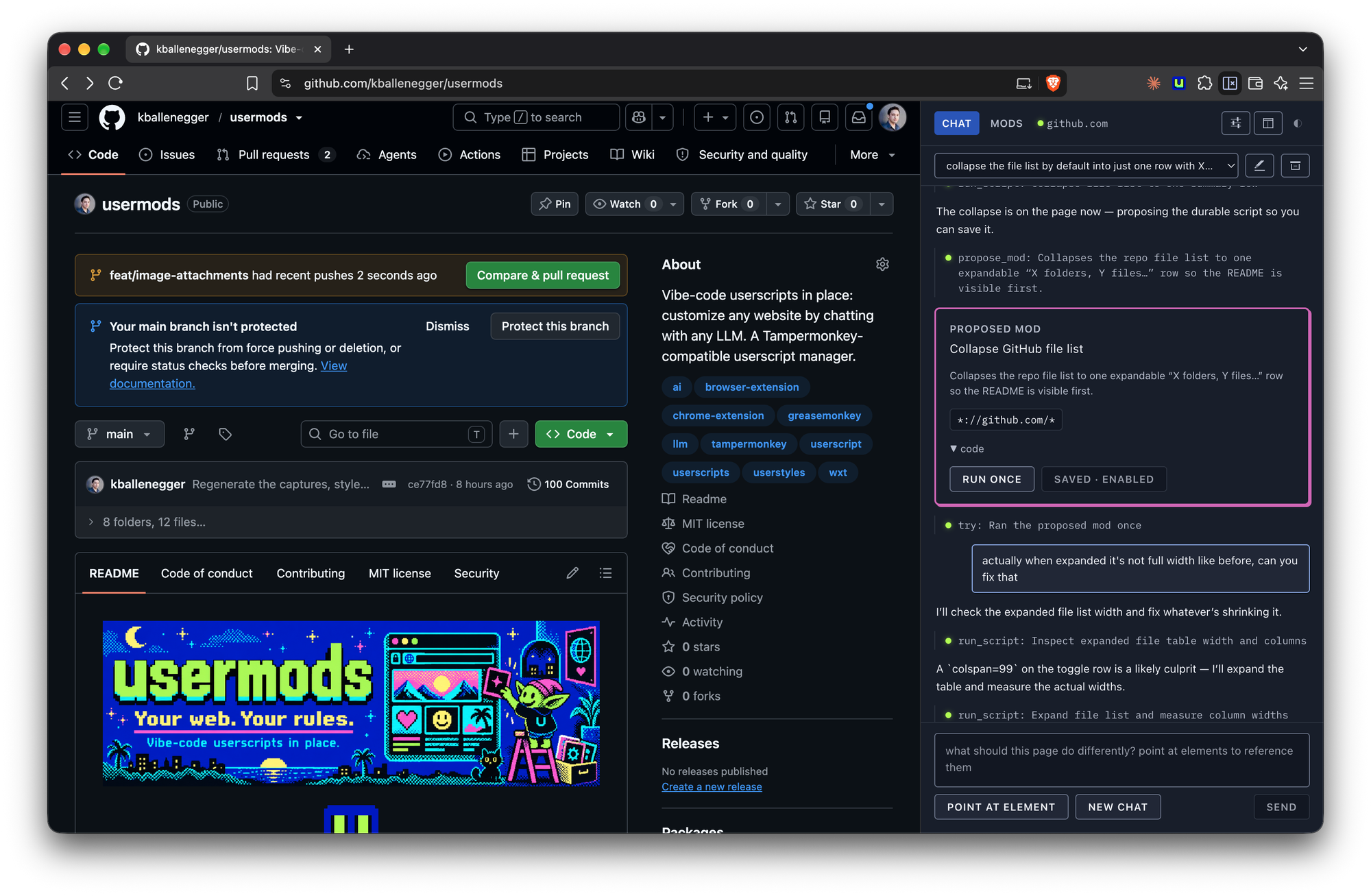Focus the Go to file search field
This screenshot has width=1371, height=896.
(396, 434)
